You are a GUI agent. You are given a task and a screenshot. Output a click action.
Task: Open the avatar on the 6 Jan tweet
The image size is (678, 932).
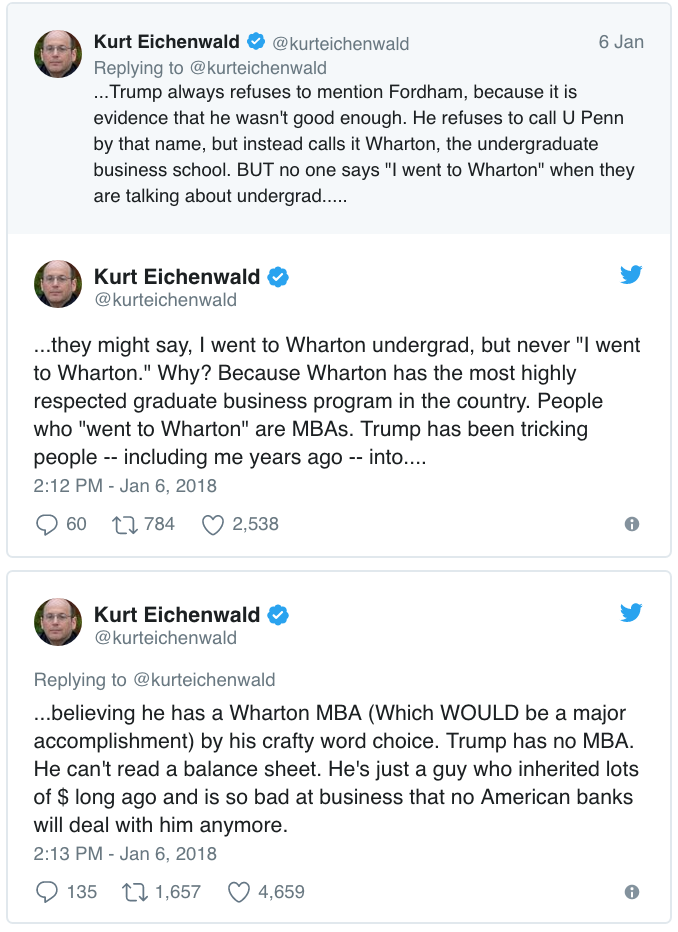[x=58, y=54]
